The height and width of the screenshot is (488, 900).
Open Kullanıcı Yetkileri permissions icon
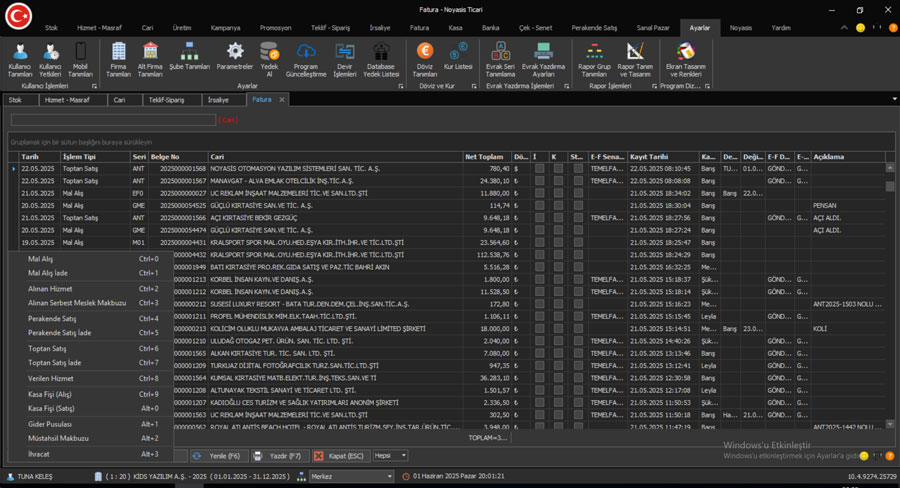pos(51,60)
